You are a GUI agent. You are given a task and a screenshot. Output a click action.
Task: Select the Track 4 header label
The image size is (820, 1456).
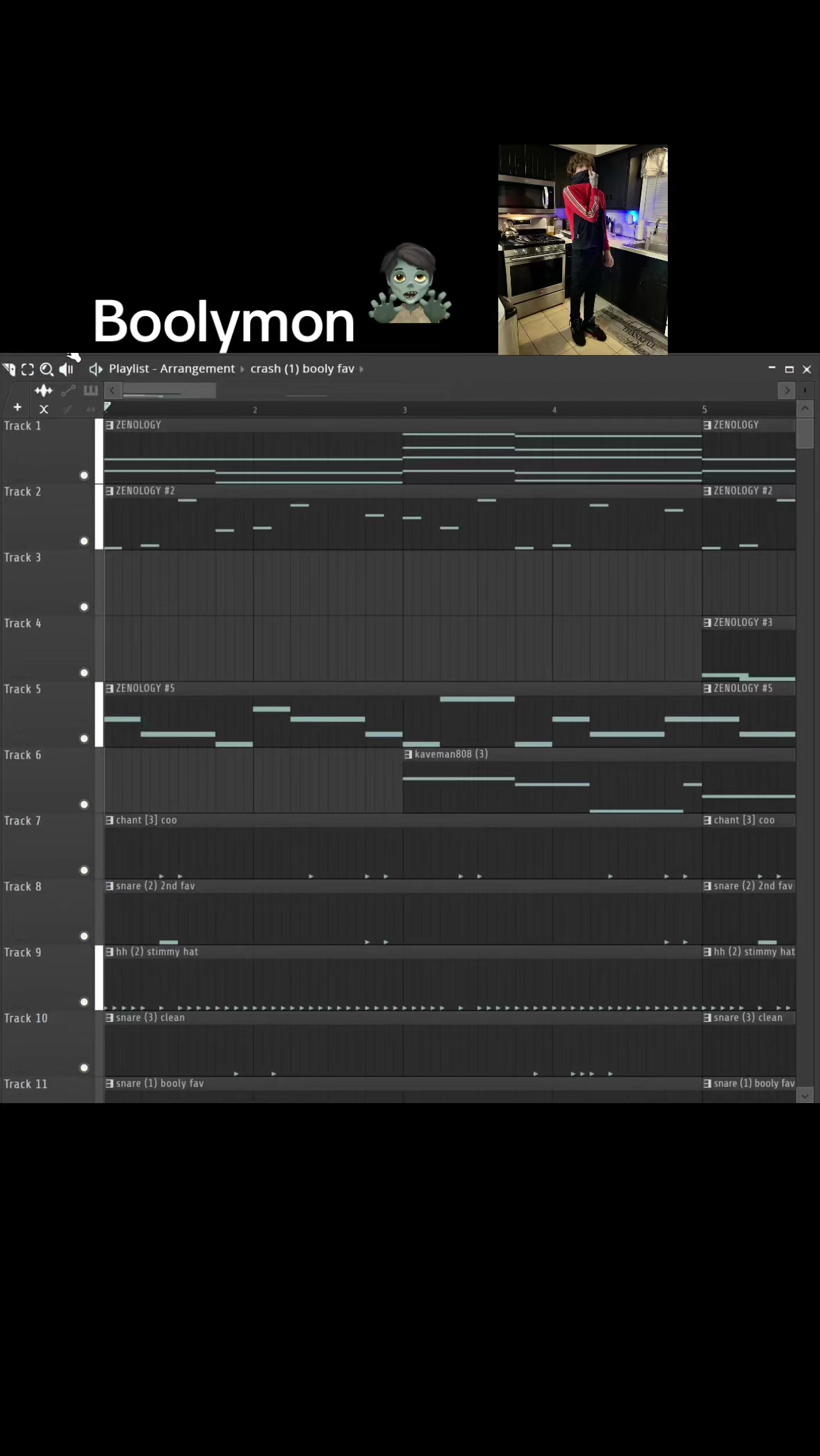point(23,623)
